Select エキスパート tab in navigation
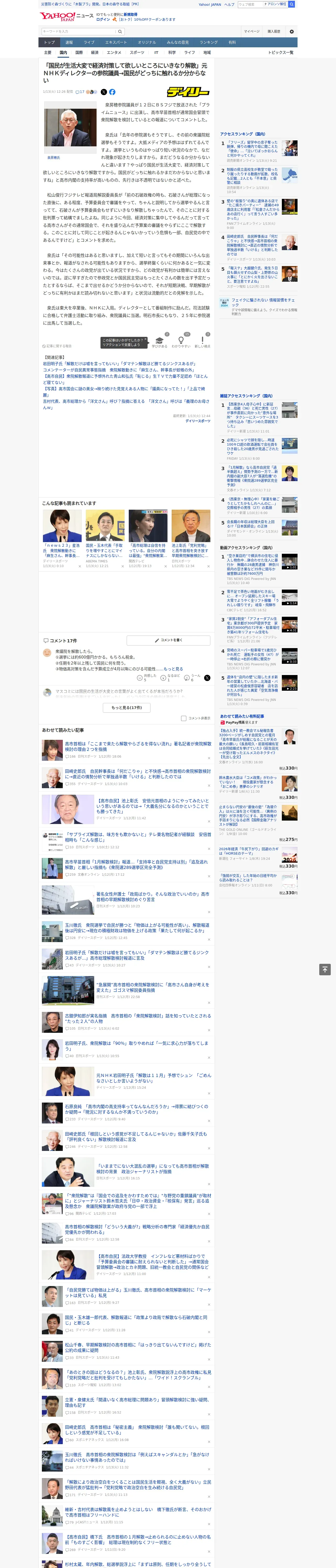 click(116, 43)
